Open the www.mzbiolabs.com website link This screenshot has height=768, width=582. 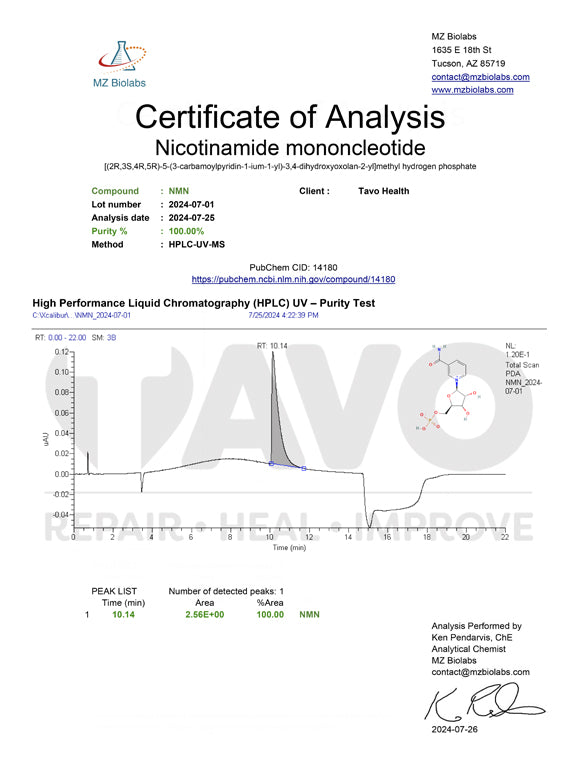click(x=472, y=90)
